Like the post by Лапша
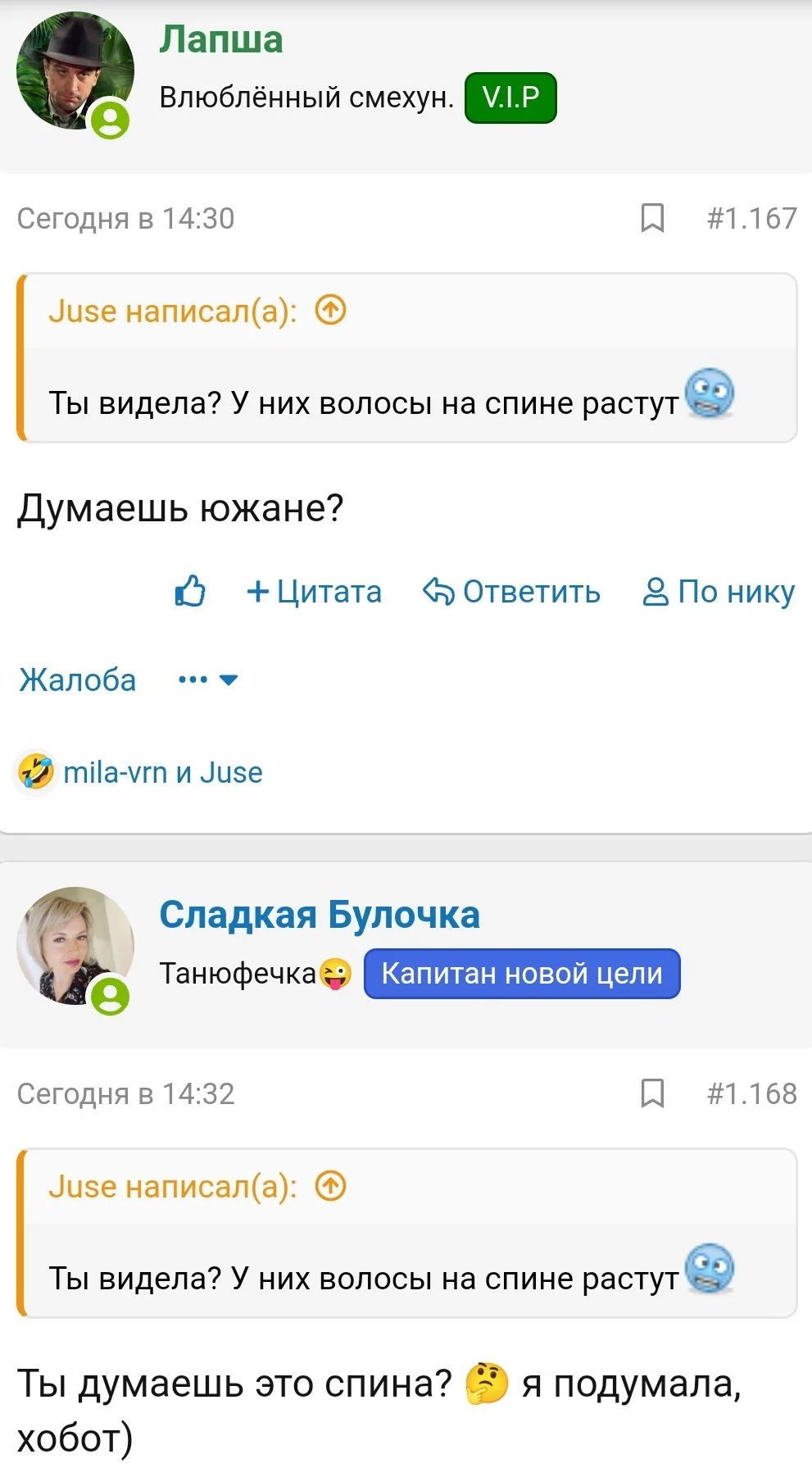The height and width of the screenshot is (1477, 812). point(190,592)
